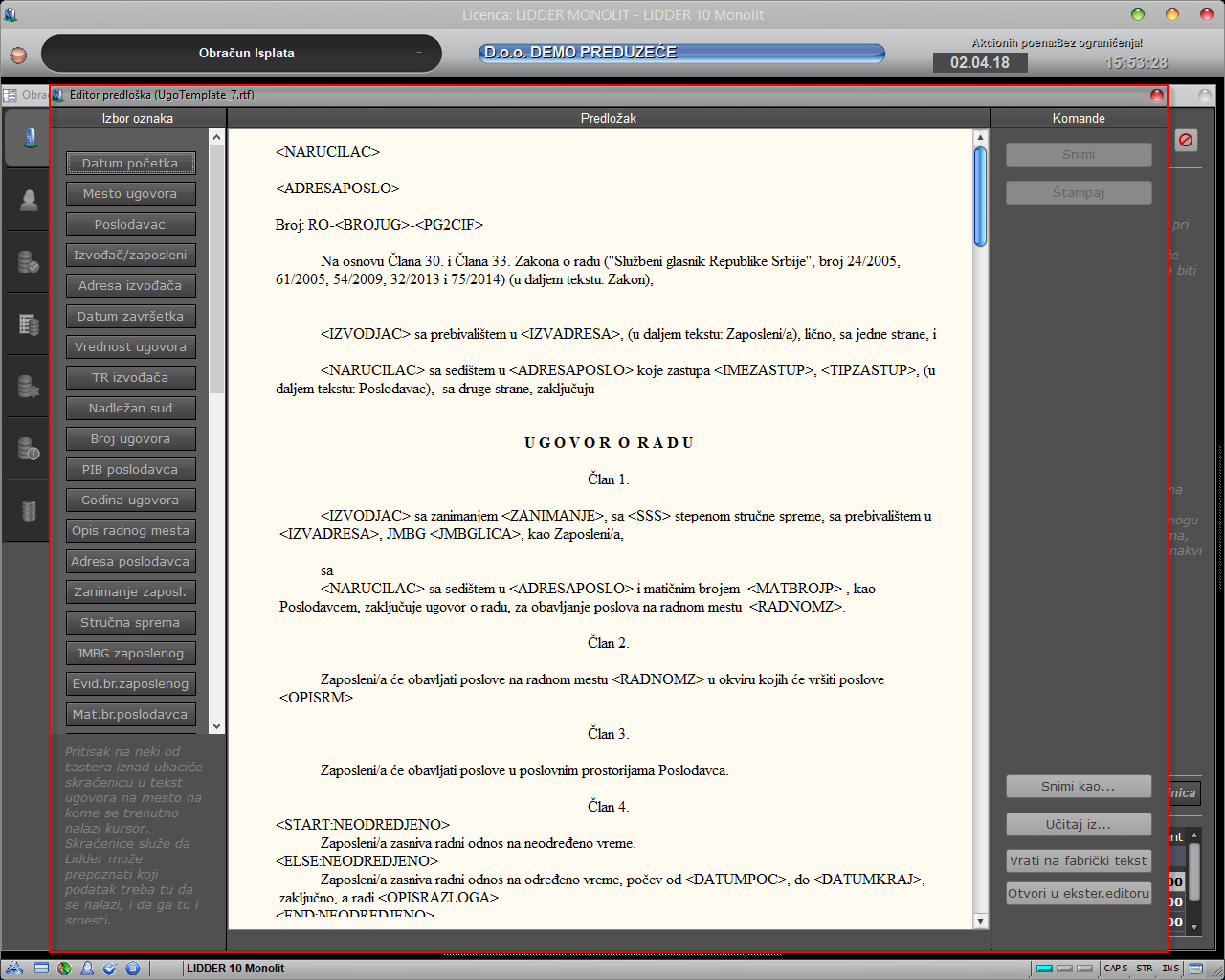Place cursor on the <NARUCILAC> first line

[x=327, y=152]
